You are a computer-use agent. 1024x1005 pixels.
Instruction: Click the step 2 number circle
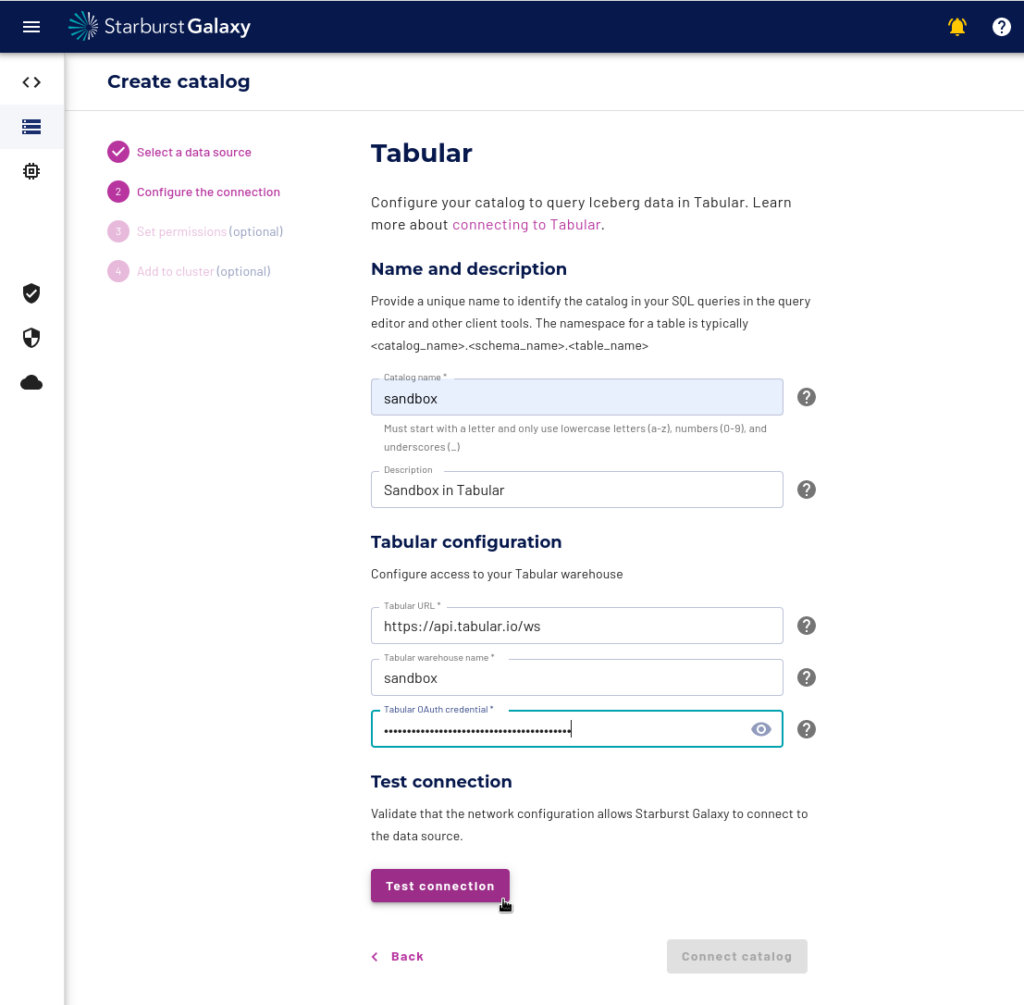tap(118, 192)
